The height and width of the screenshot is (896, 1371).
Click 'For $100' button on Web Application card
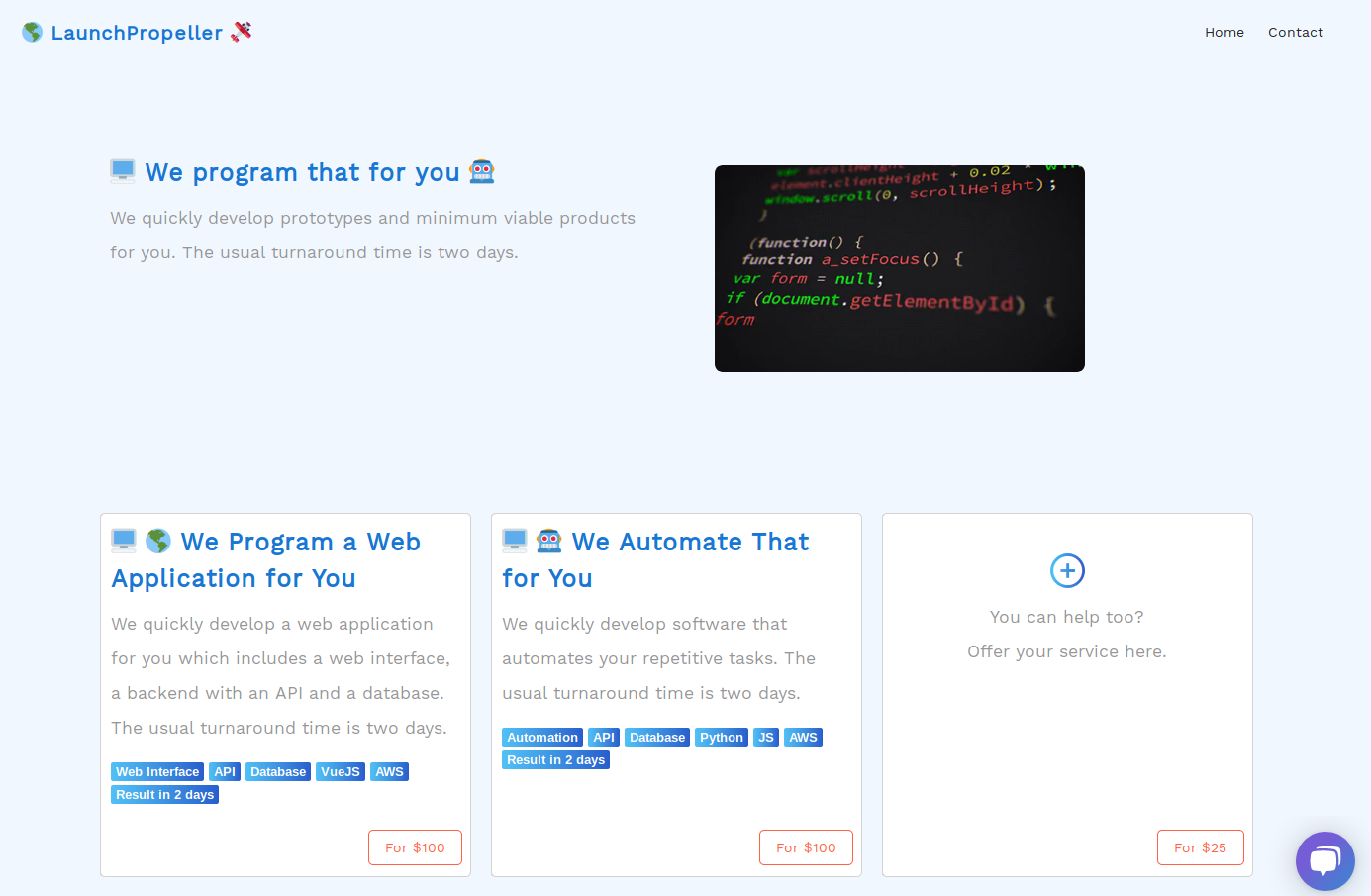pyautogui.click(x=415, y=847)
